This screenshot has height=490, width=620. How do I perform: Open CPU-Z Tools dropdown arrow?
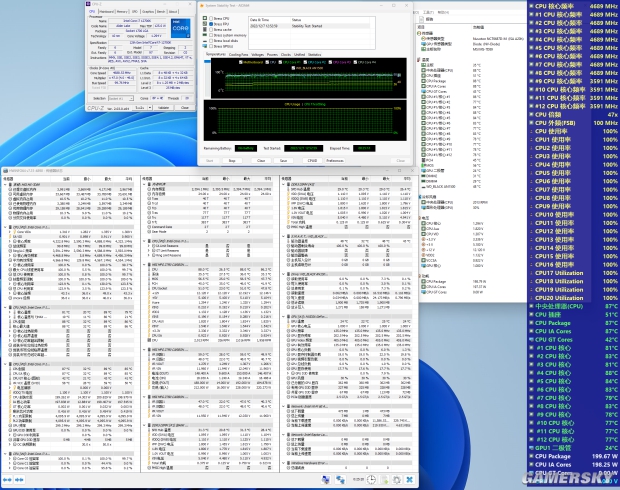click(150, 108)
